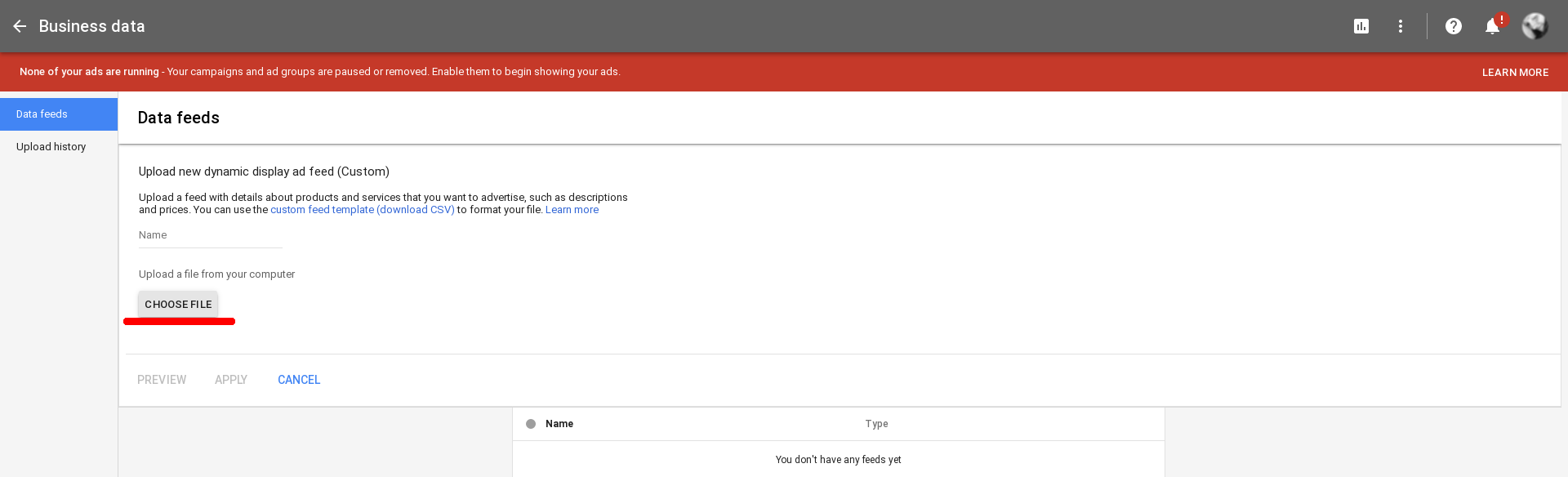Click the CHOOSE FILE button
Screen dimensions: 1568x477
(x=178, y=304)
